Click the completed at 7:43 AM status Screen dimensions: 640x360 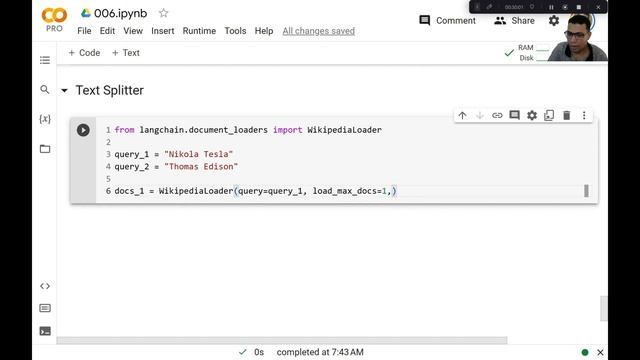tap(320, 352)
